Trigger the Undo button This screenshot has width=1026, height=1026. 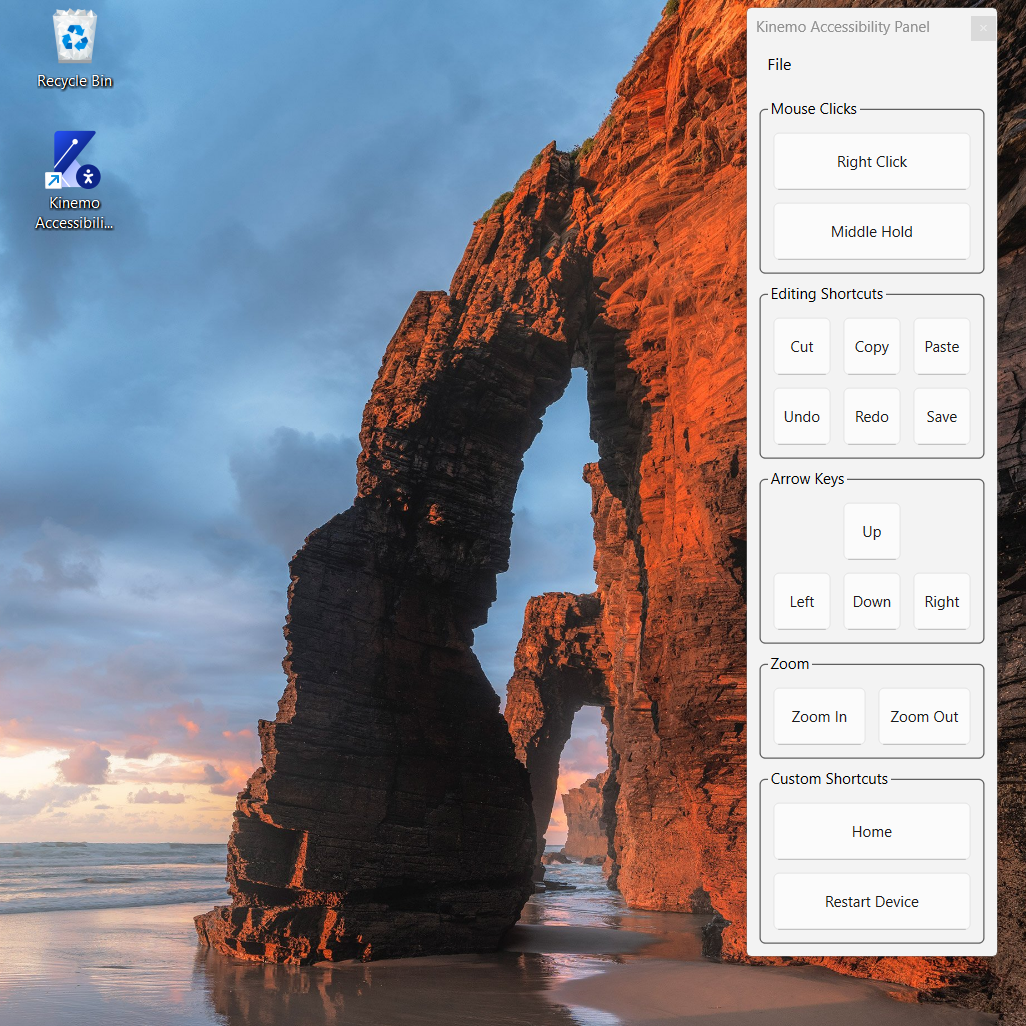[802, 417]
